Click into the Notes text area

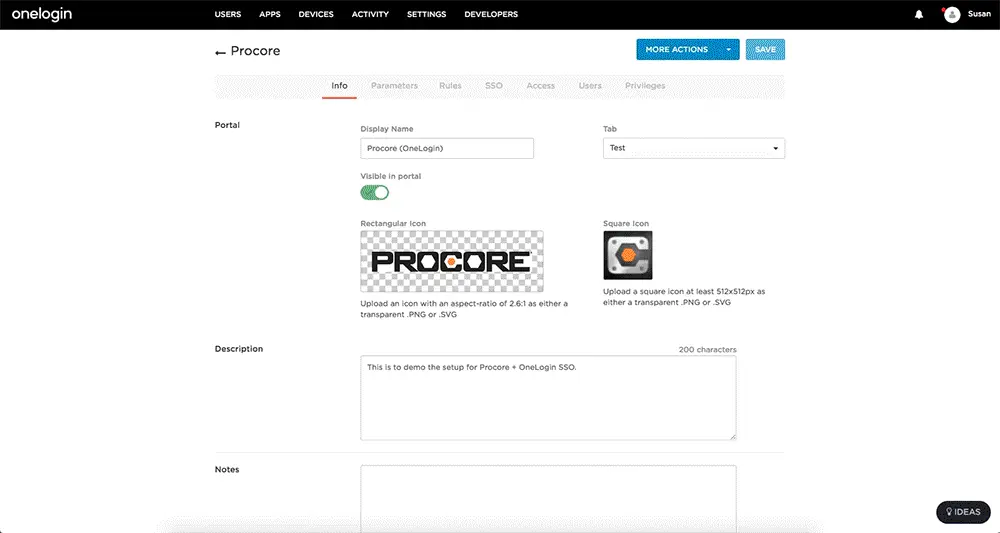point(548,499)
